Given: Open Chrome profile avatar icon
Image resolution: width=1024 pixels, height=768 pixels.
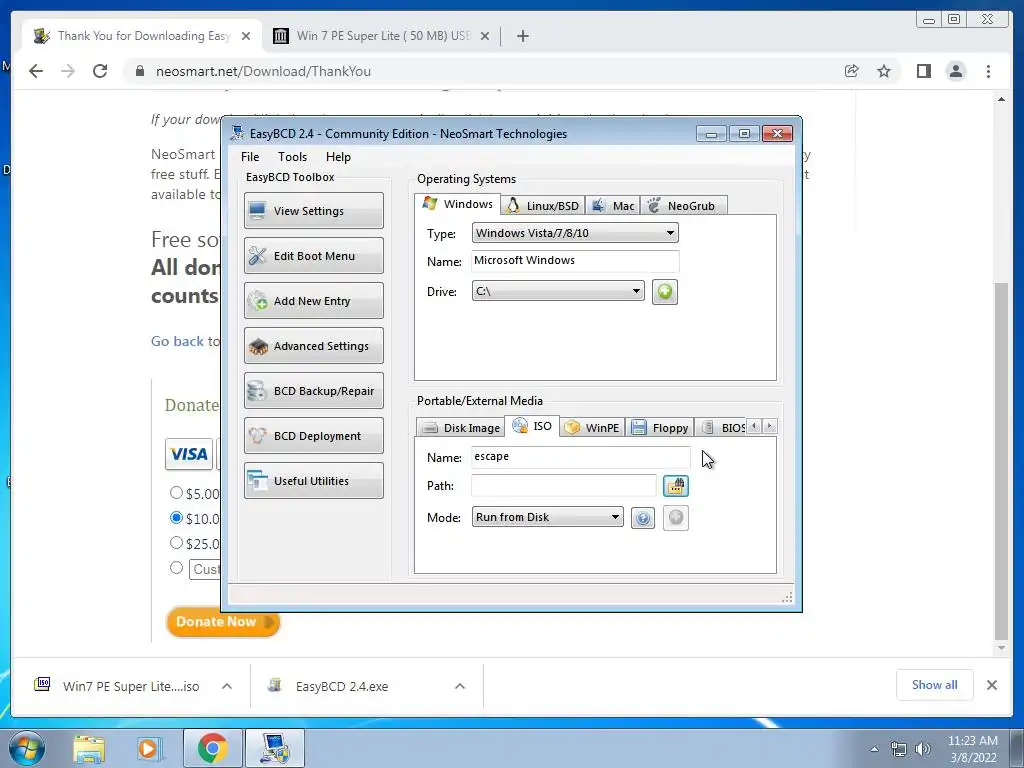Looking at the screenshot, I should point(956,71).
